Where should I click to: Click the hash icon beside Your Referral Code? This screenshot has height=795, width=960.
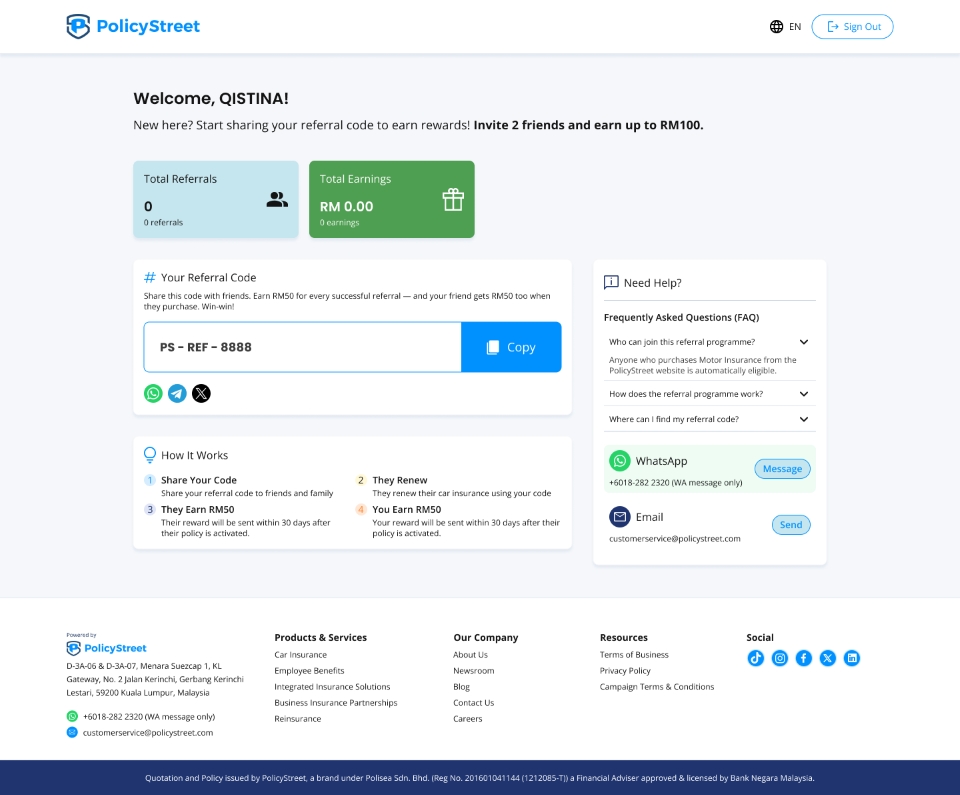click(x=149, y=277)
